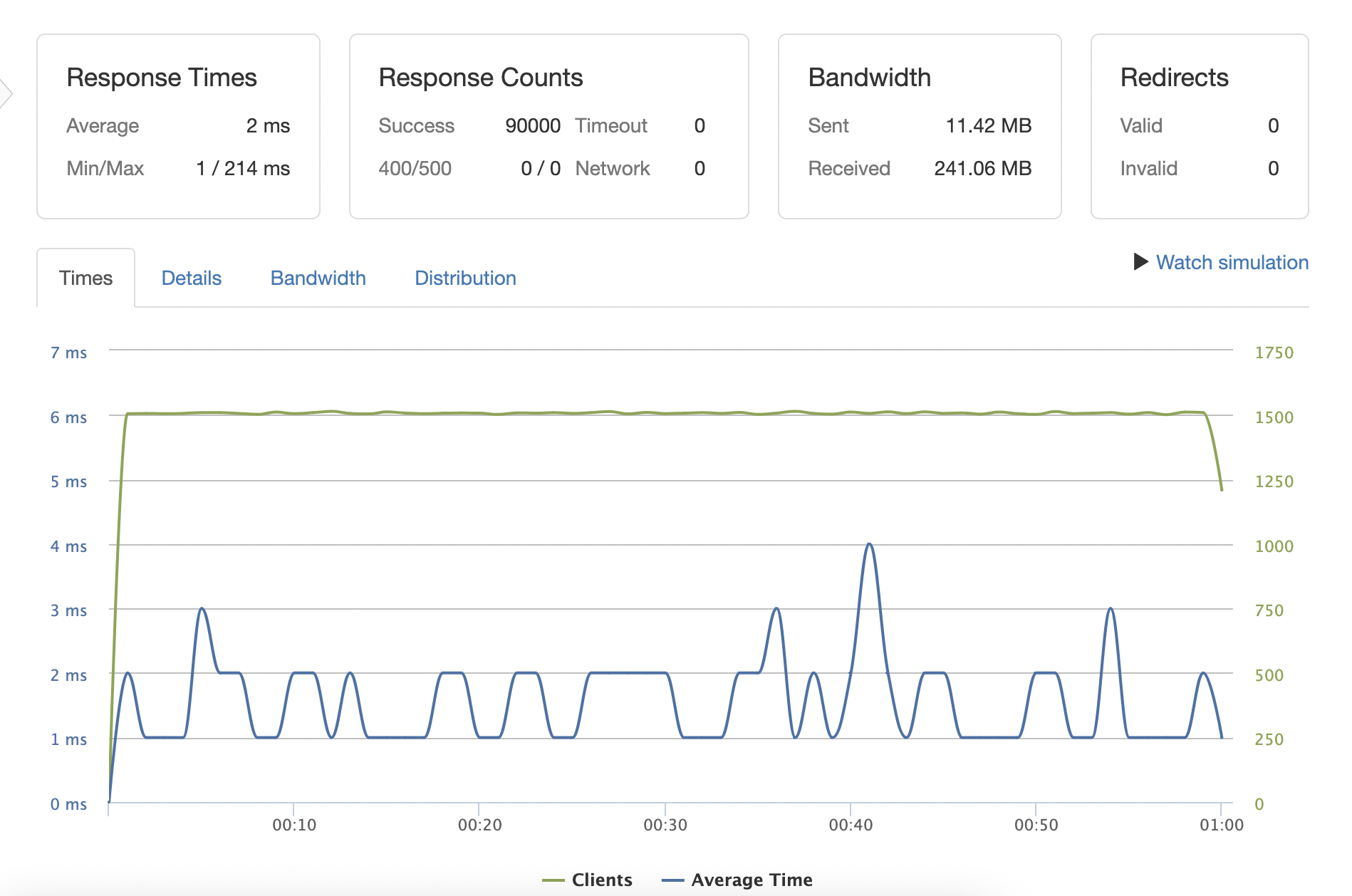The image size is (1352, 896).
Task: Click the 500 clients axis label
Action: [x=1269, y=675]
